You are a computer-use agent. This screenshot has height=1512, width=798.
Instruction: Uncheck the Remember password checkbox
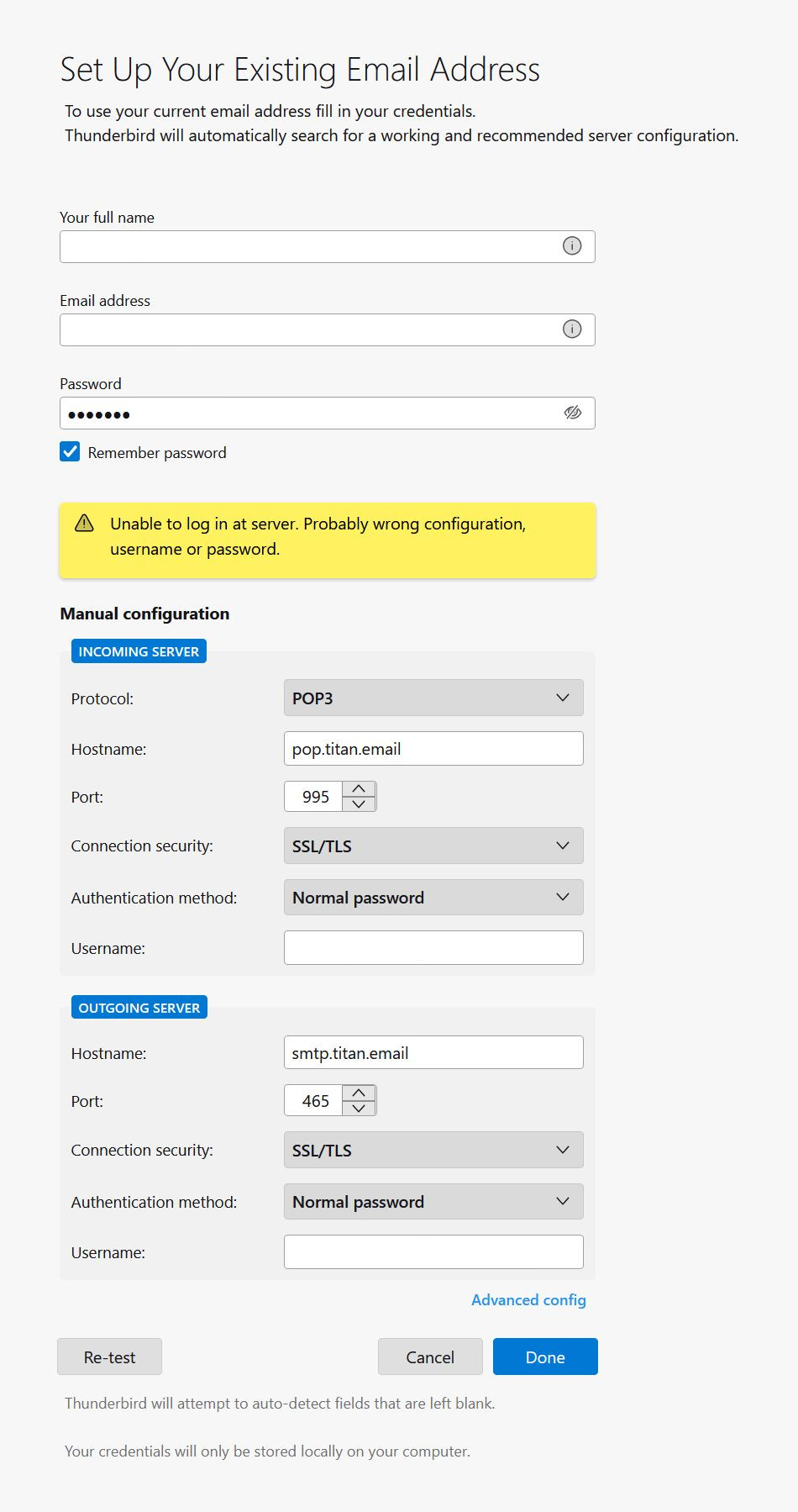pyautogui.click(x=71, y=452)
